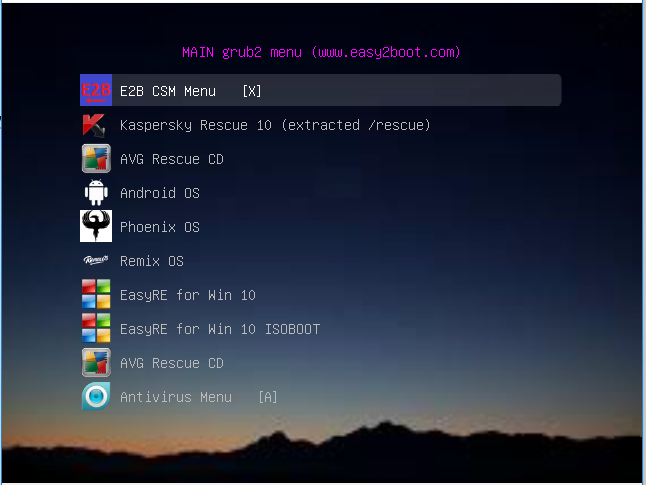
Task: Select the Phoenix OS entry
Action: tap(160, 227)
